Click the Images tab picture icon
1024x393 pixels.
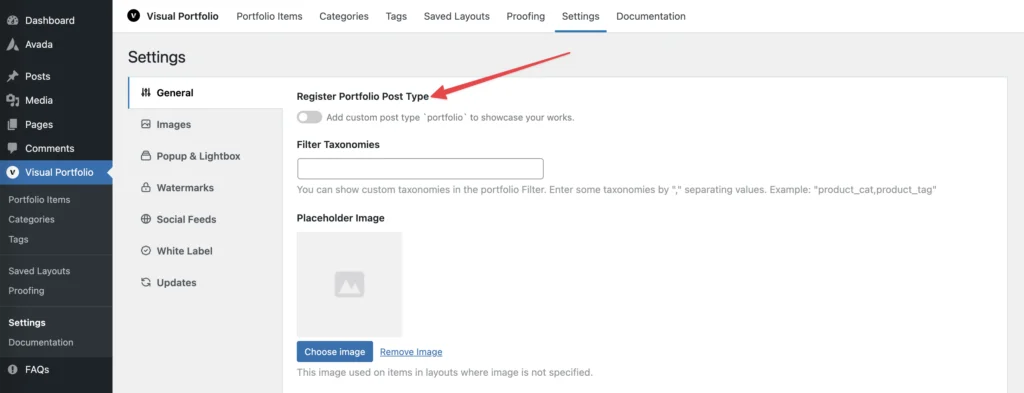coord(146,124)
